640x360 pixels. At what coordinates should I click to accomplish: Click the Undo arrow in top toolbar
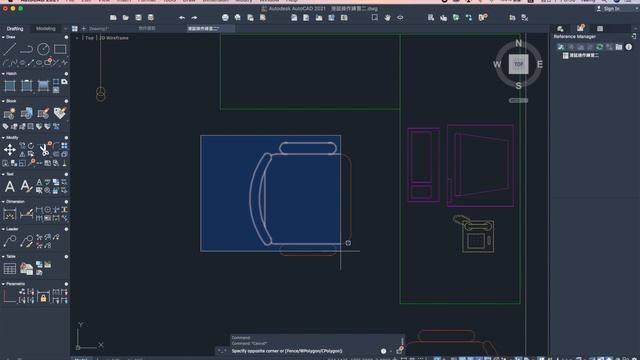pos(182,18)
